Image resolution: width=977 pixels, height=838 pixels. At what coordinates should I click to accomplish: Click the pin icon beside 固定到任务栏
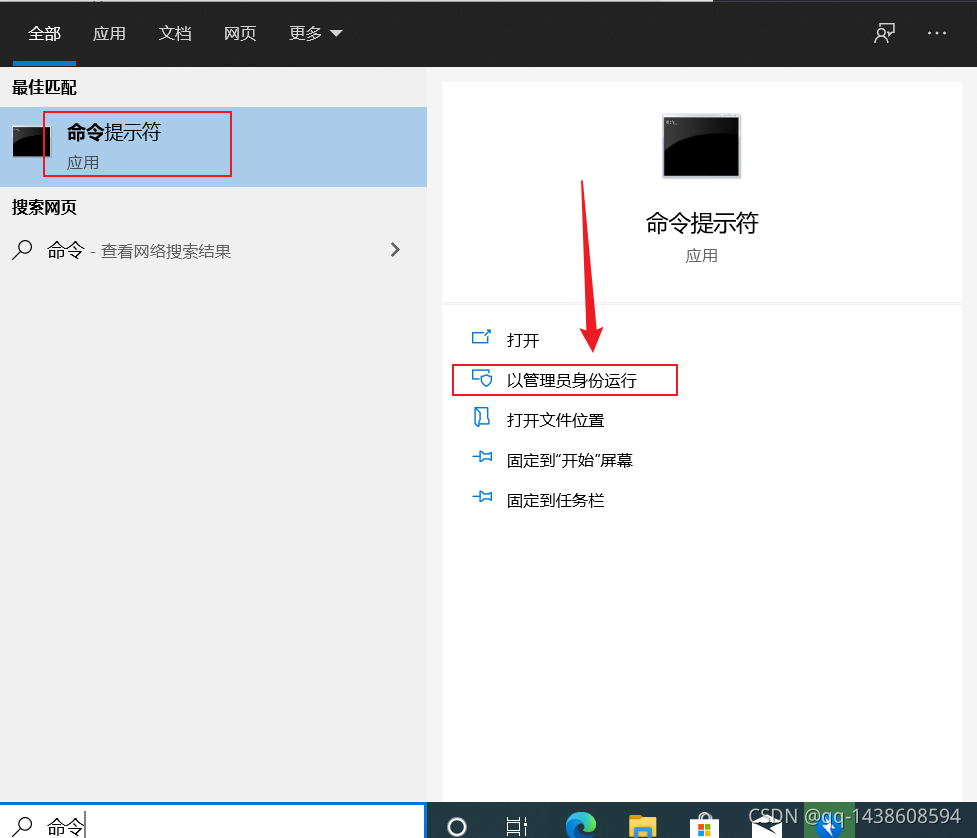[x=482, y=497]
